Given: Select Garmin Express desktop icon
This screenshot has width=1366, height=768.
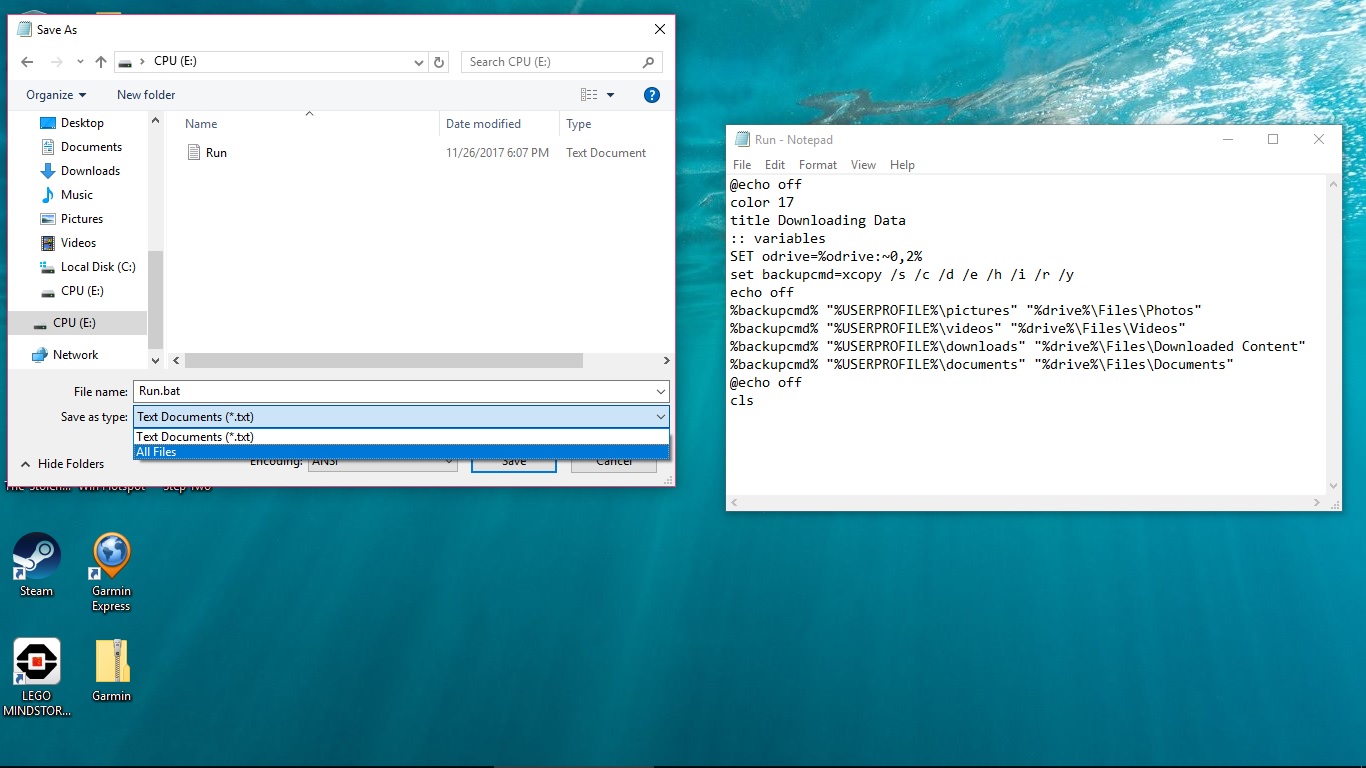Looking at the screenshot, I should point(111,572).
